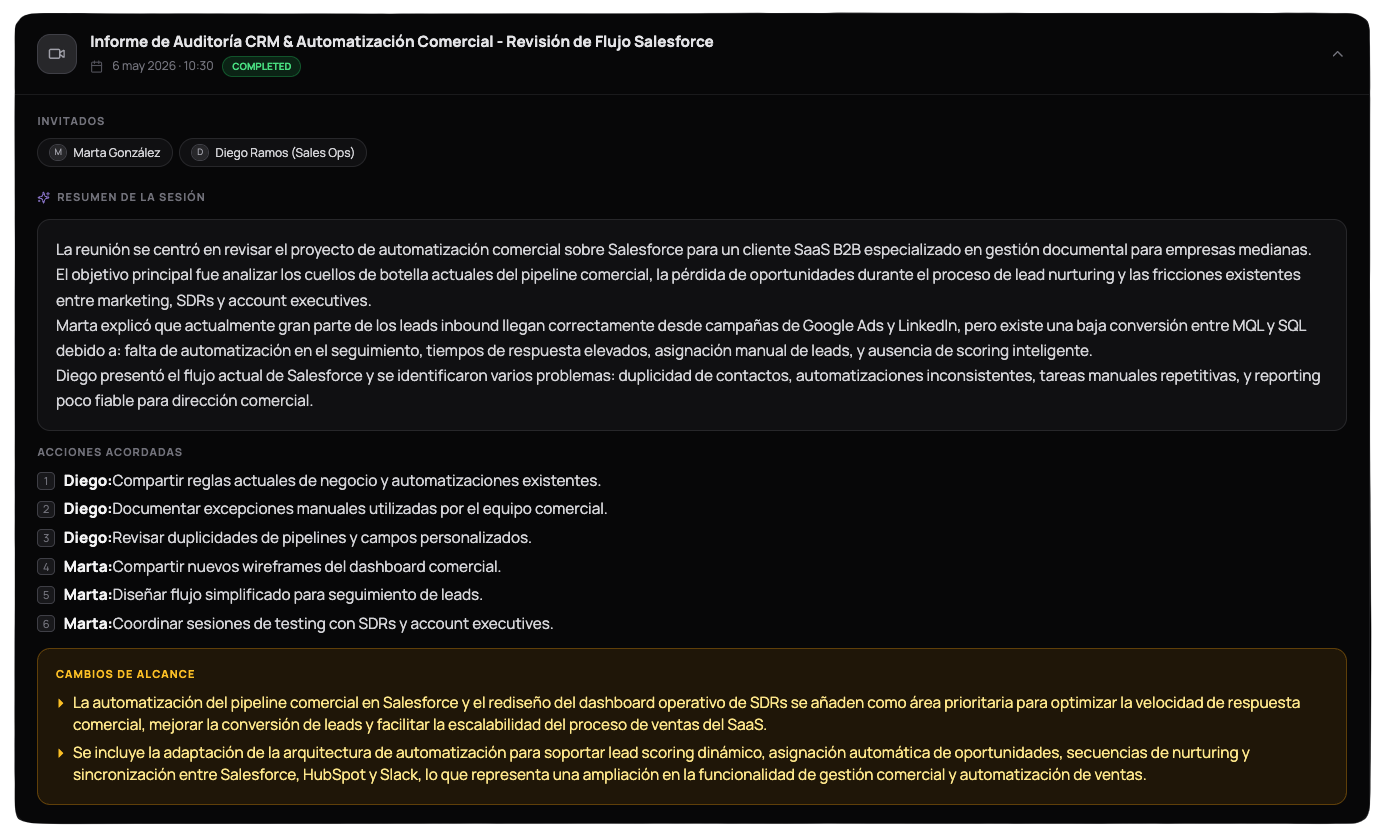Select action item number 3 badge
Viewport: 1382px width, 836px height.
pos(46,538)
